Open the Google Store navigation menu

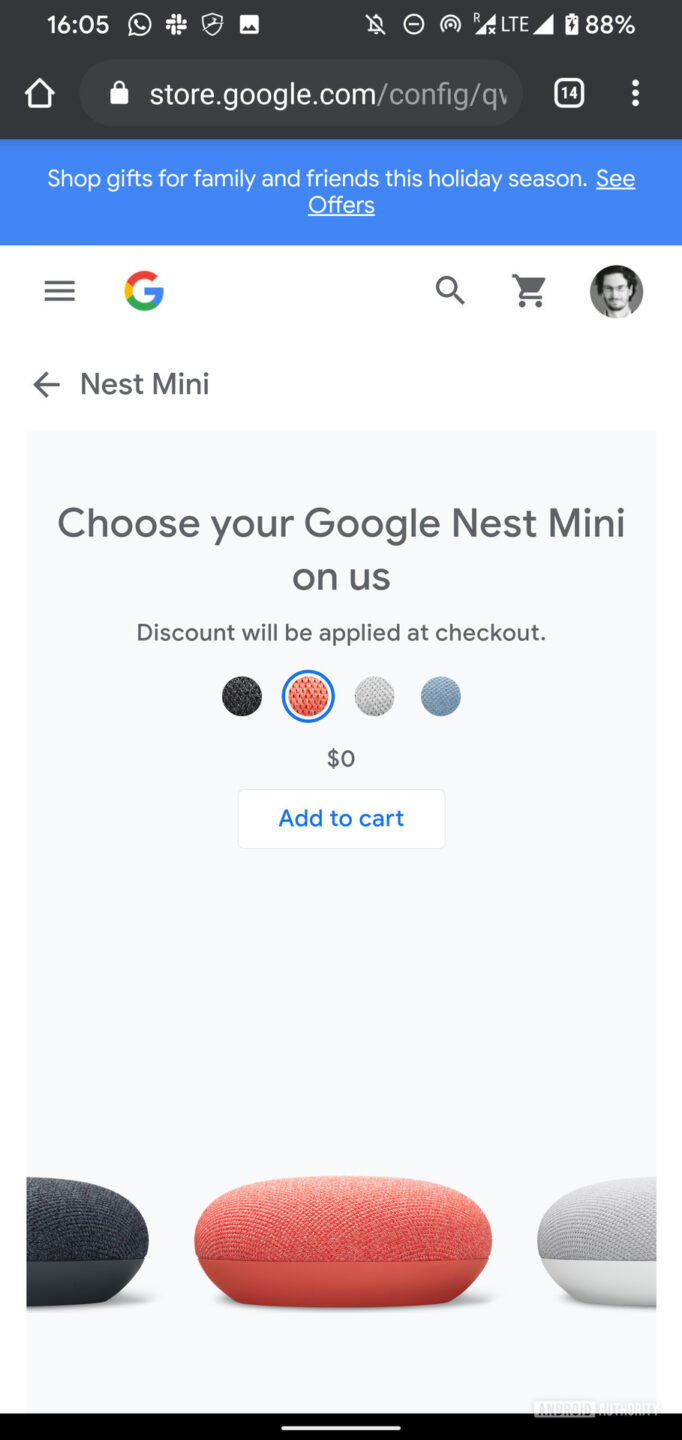[59, 290]
